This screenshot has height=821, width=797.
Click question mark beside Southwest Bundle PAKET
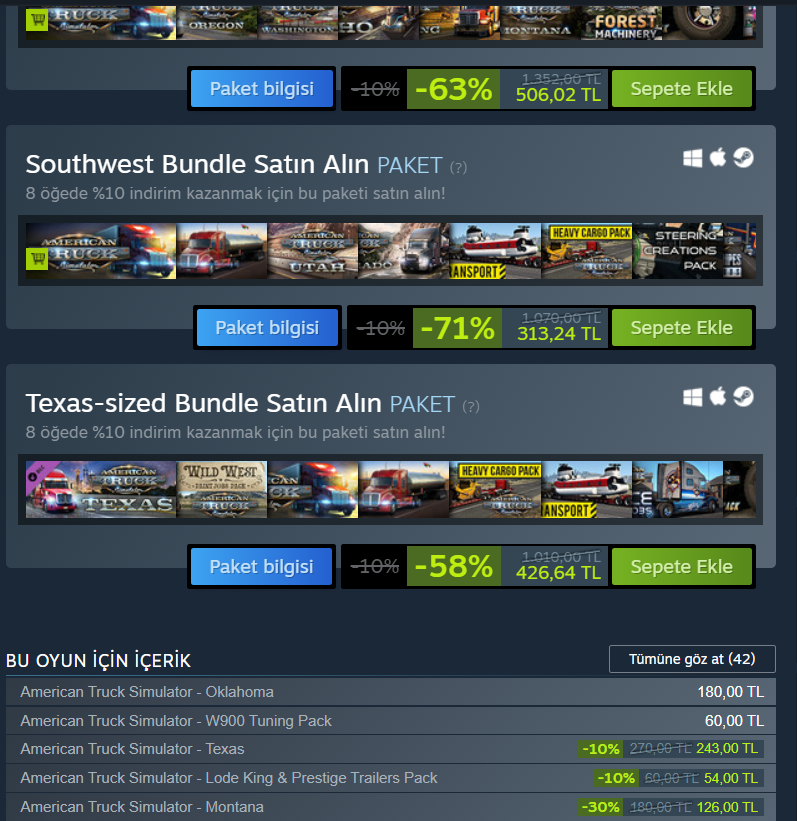(x=458, y=168)
